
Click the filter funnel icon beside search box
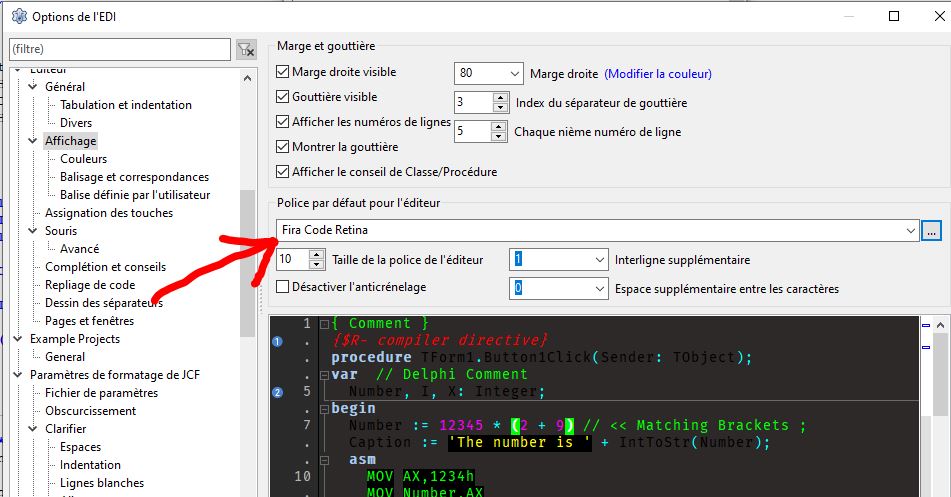[245, 49]
